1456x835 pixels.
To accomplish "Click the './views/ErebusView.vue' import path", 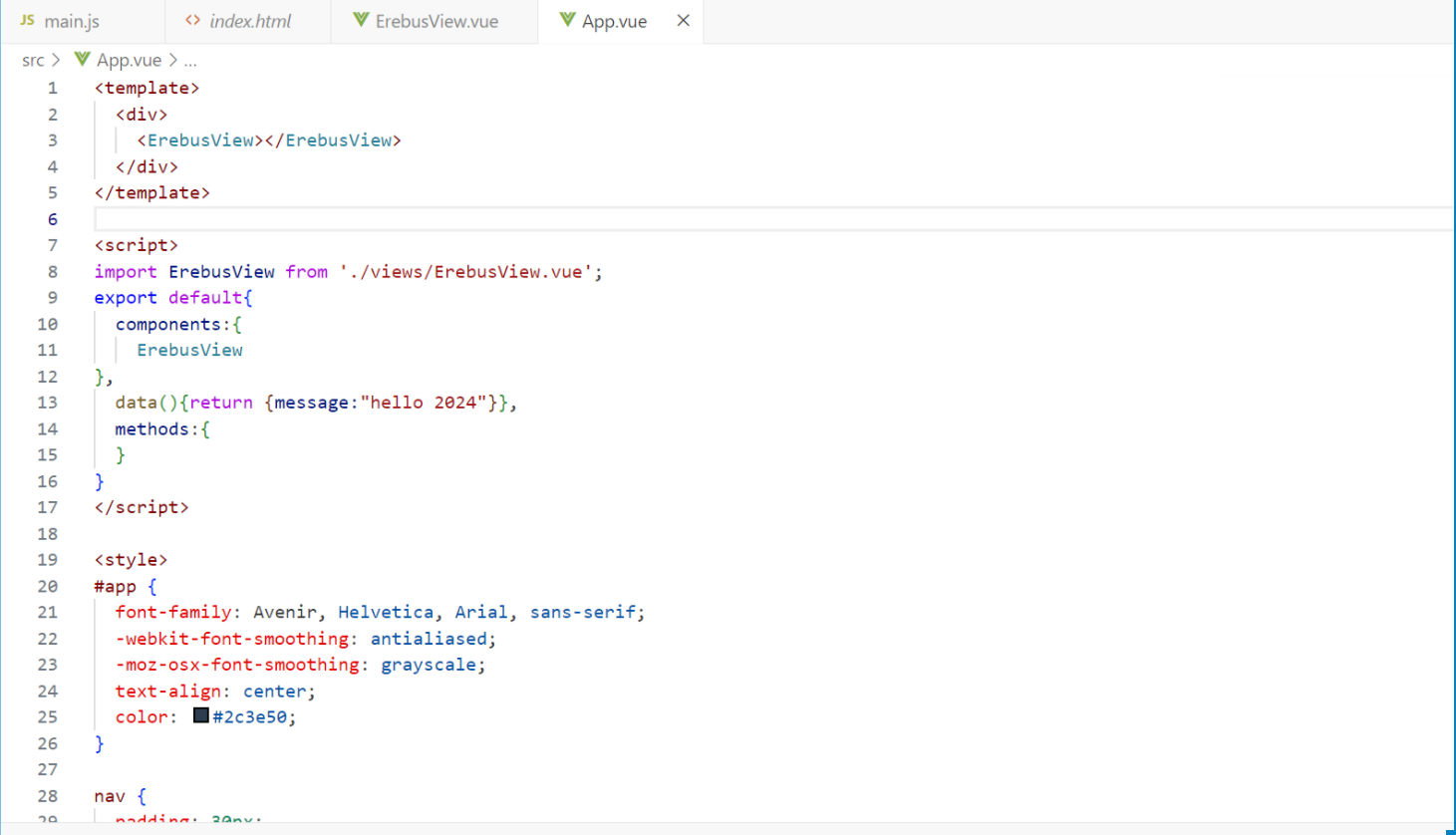I will [466, 272].
